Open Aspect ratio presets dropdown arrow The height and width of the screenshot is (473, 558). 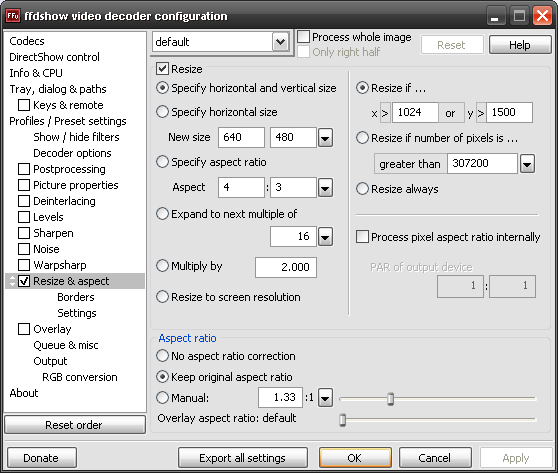[x=325, y=188]
